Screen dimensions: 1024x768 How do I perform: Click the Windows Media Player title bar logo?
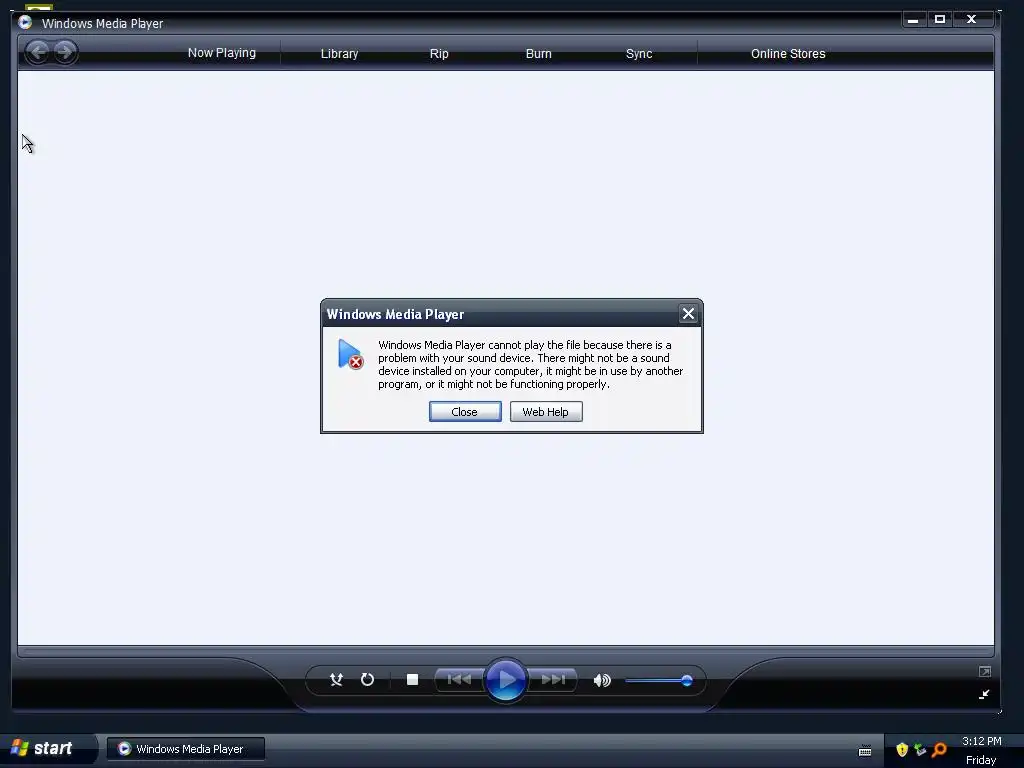pyautogui.click(x=25, y=22)
